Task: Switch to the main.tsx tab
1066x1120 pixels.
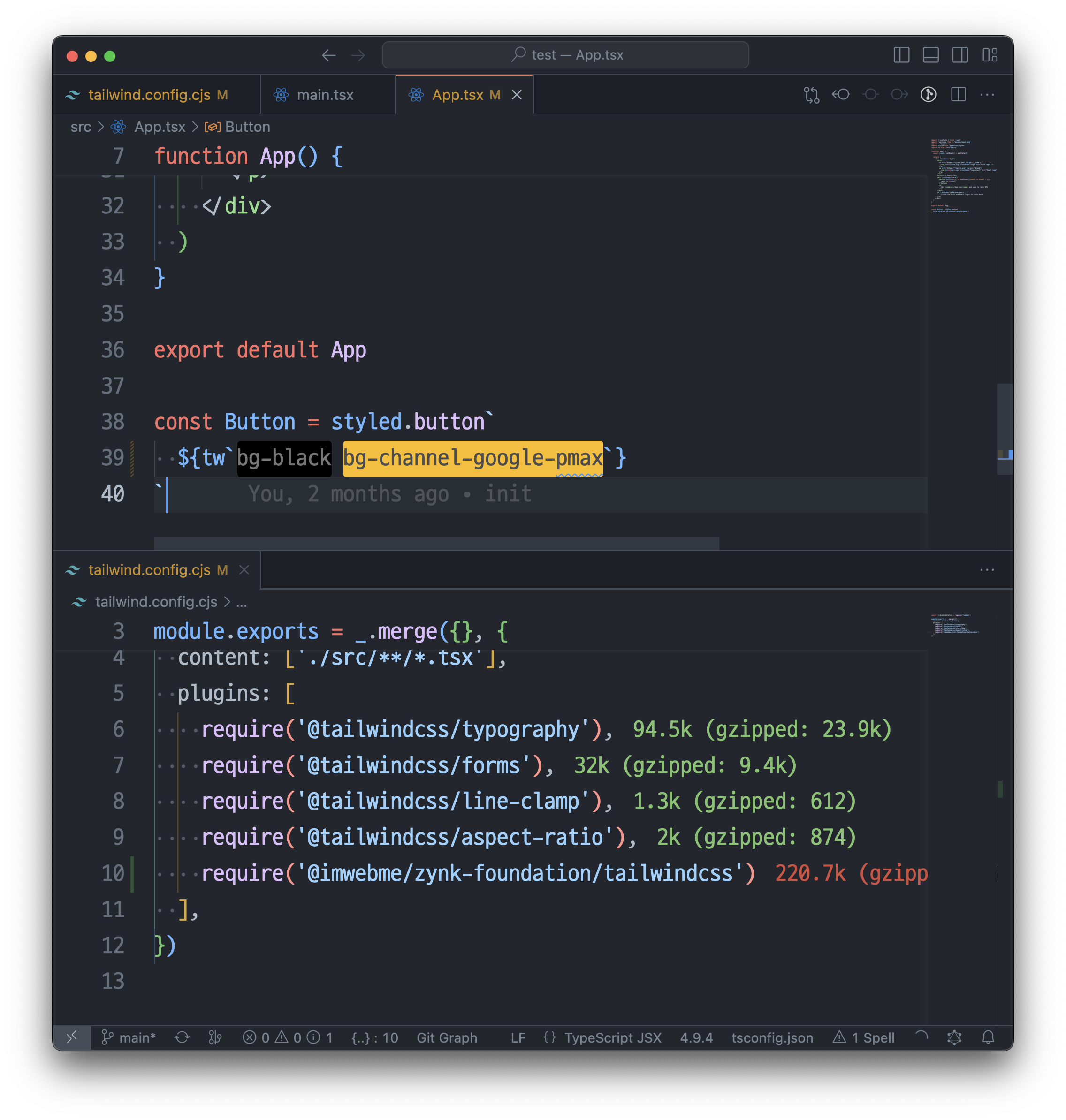Action: [x=325, y=95]
